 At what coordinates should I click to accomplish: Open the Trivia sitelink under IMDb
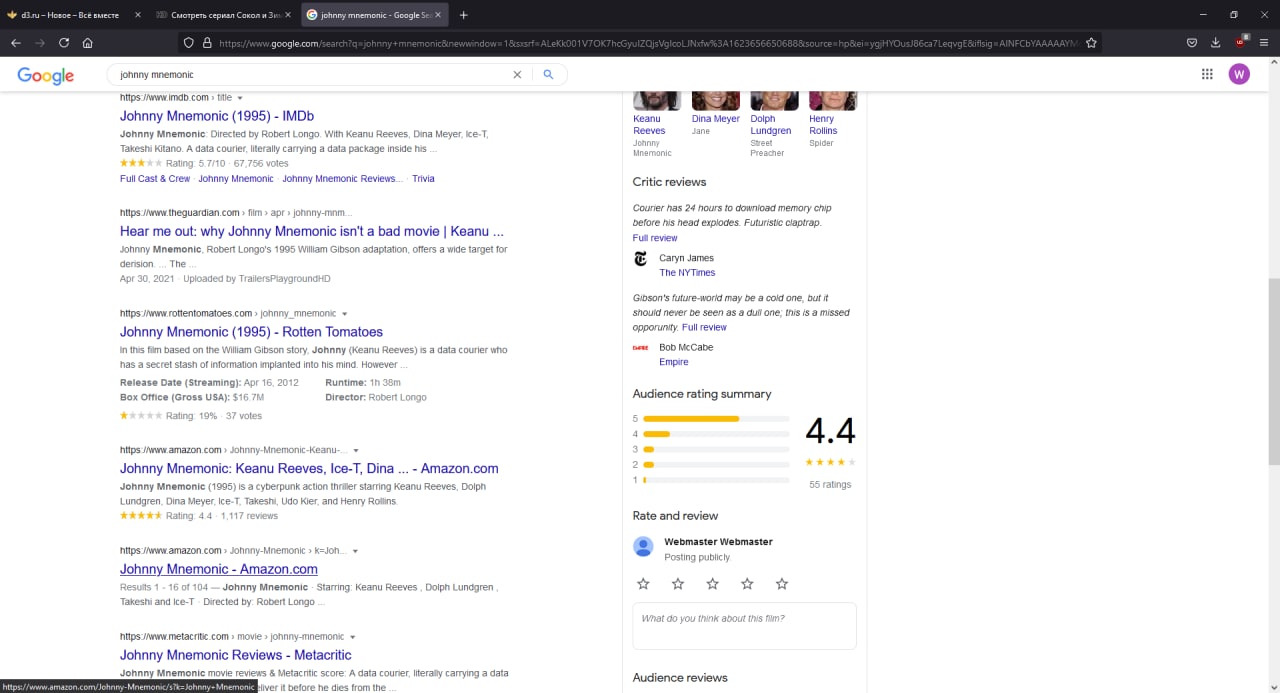(x=423, y=179)
